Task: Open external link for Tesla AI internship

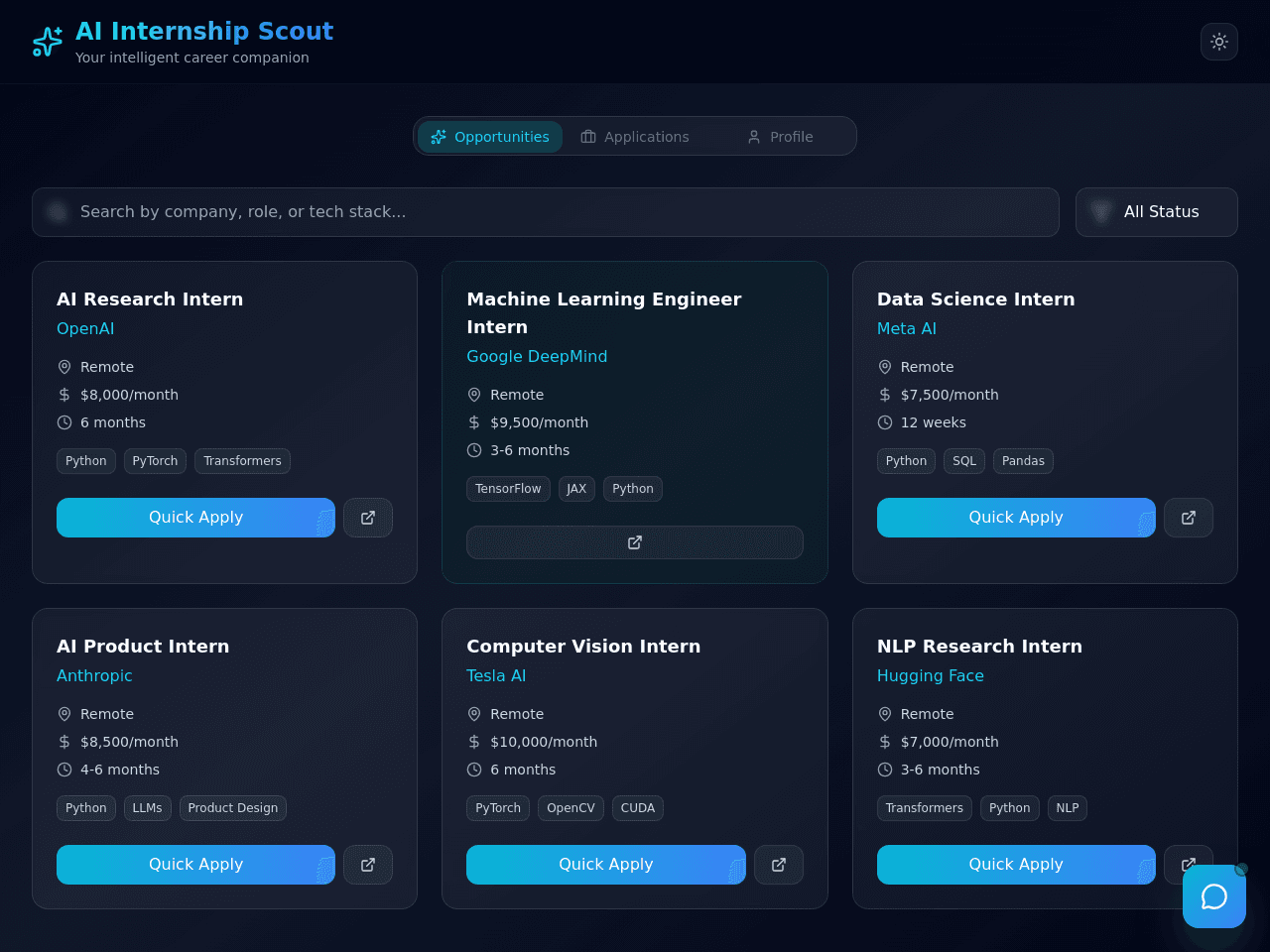Action: [x=779, y=865]
